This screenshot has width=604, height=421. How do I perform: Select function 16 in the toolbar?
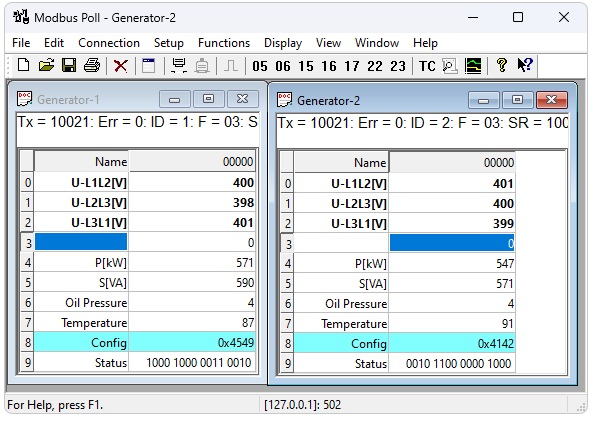[x=329, y=66]
